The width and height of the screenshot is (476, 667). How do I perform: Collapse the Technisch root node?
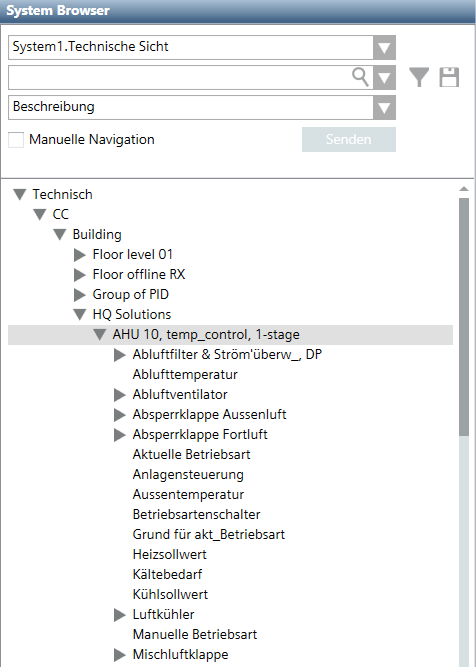(20, 195)
